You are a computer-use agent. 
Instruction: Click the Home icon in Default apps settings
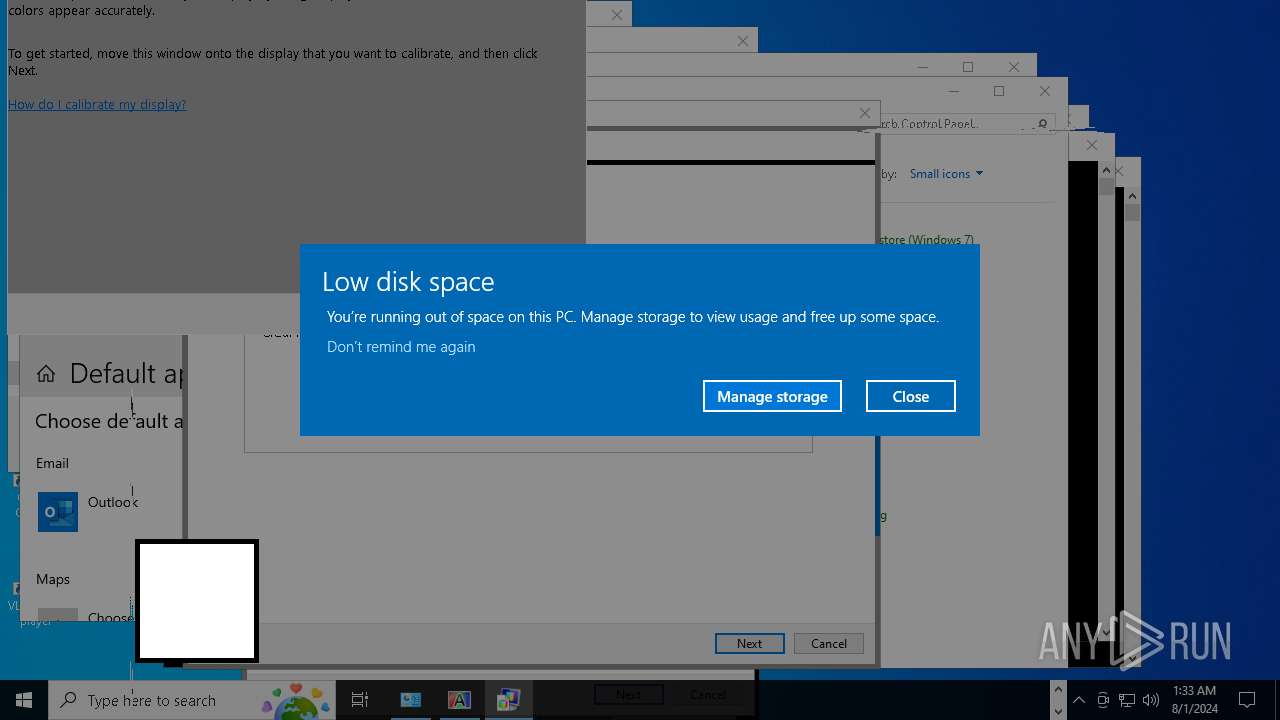click(x=46, y=374)
